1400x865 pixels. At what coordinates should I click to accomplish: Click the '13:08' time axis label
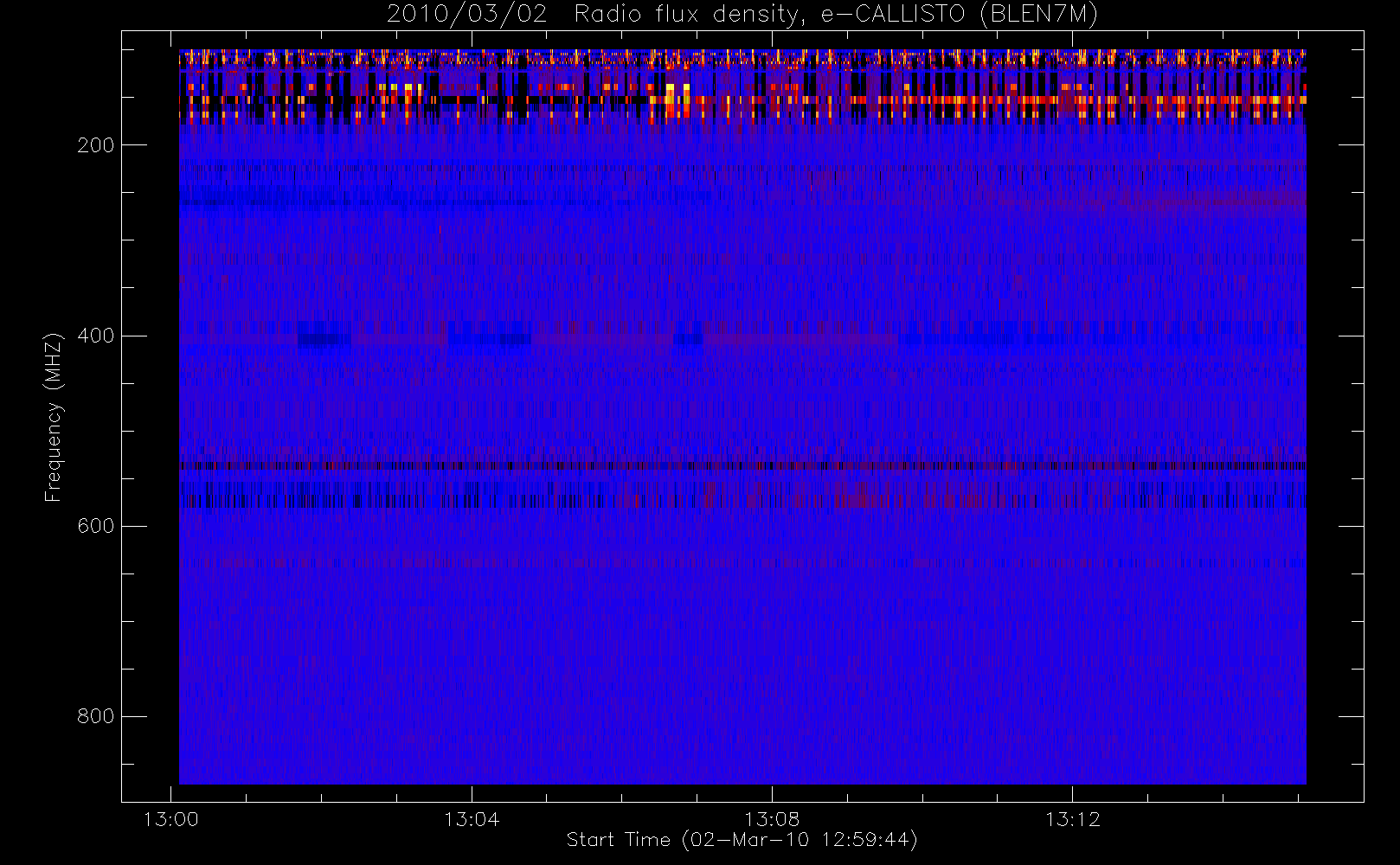(772, 819)
